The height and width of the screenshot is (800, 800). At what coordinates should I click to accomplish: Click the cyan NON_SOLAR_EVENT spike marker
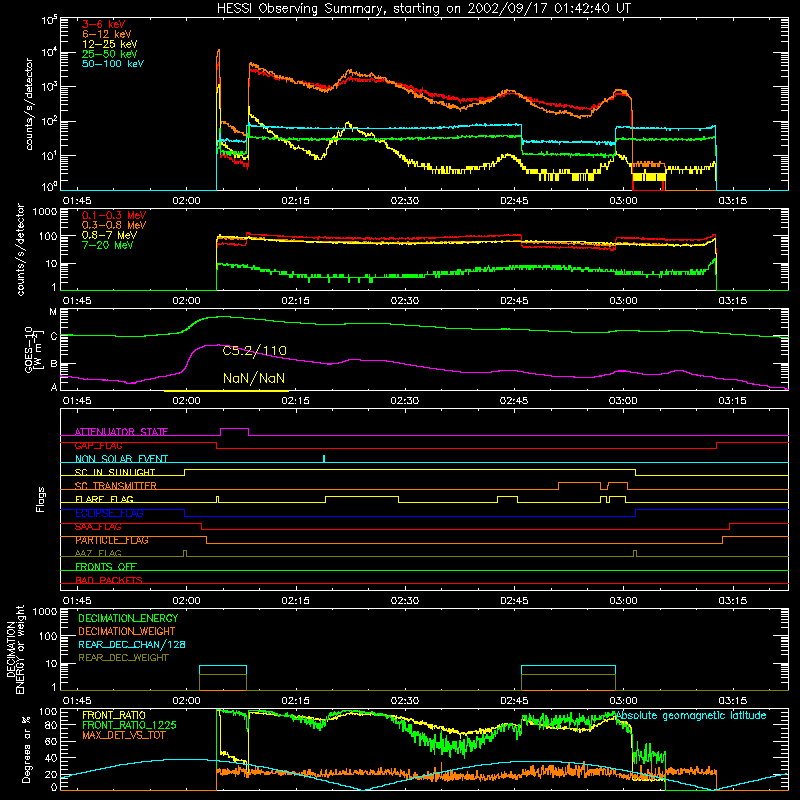point(324,458)
